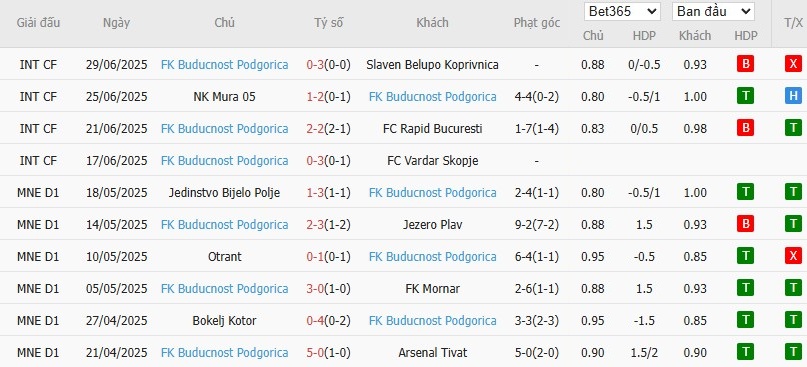Click green T over/under badge in Bokelj Kotor row
The width and height of the screenshot is (807, 367).
coord(793,321)
